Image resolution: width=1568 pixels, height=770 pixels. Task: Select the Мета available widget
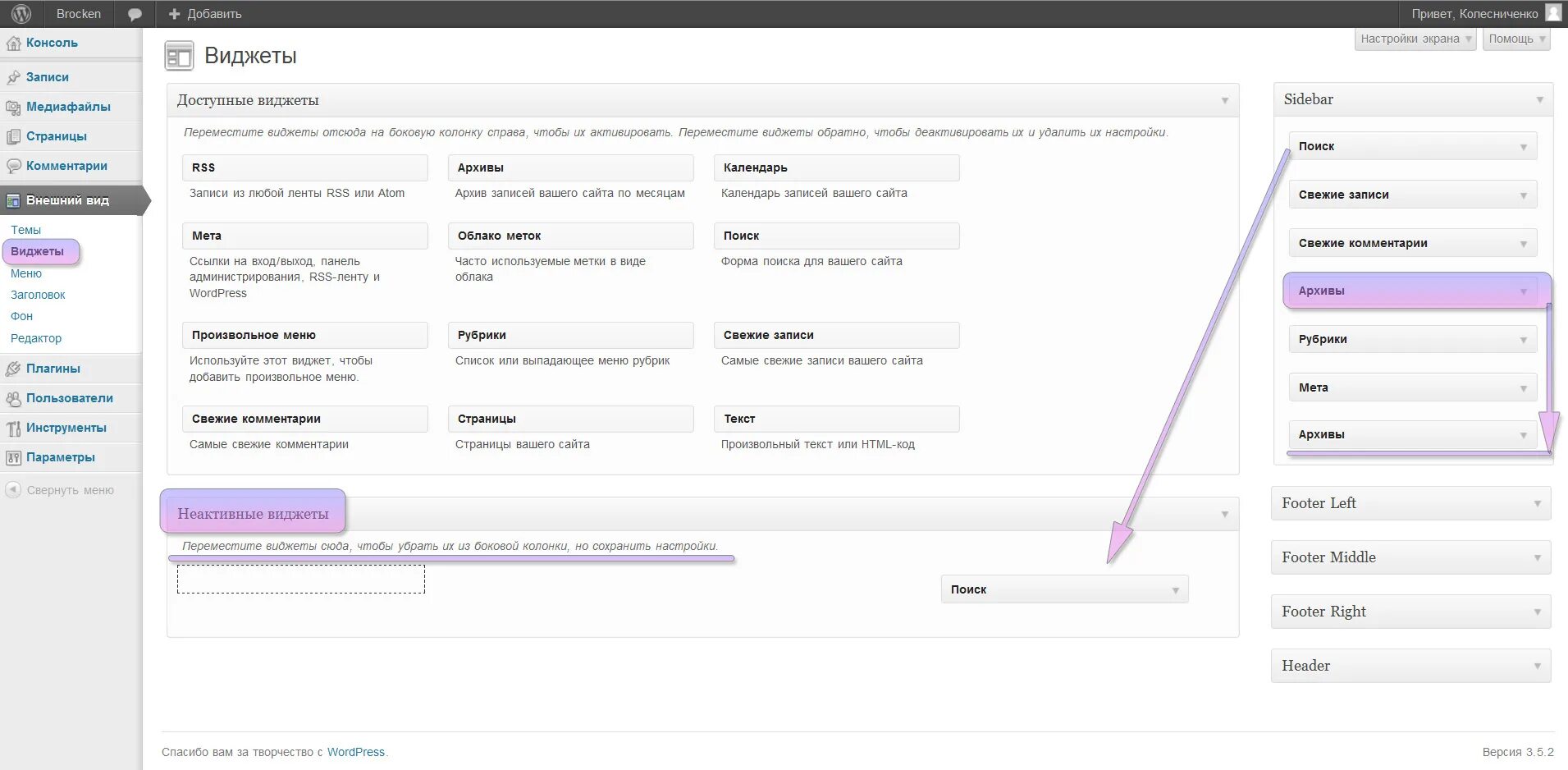304,236
